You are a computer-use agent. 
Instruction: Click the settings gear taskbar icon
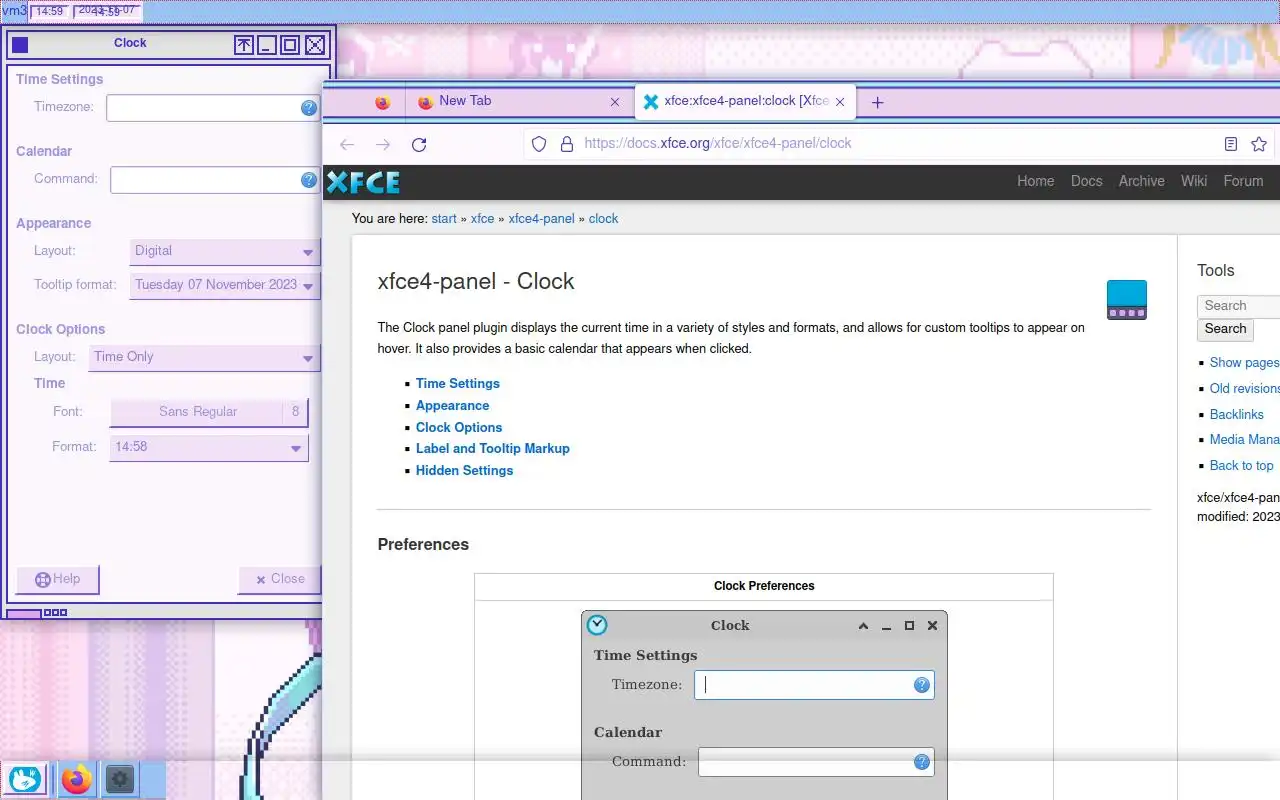pos(120,779)
